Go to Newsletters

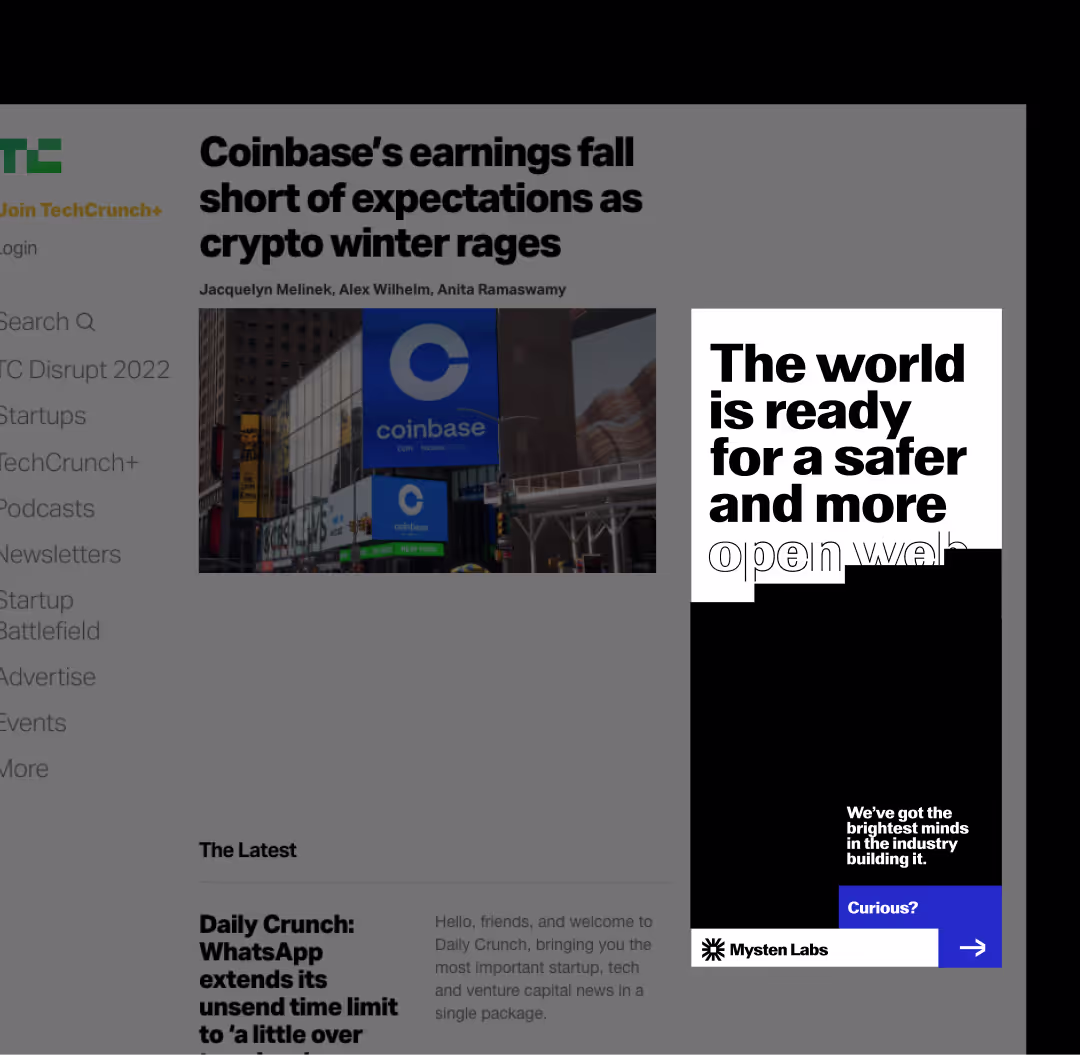pos(61,555)
